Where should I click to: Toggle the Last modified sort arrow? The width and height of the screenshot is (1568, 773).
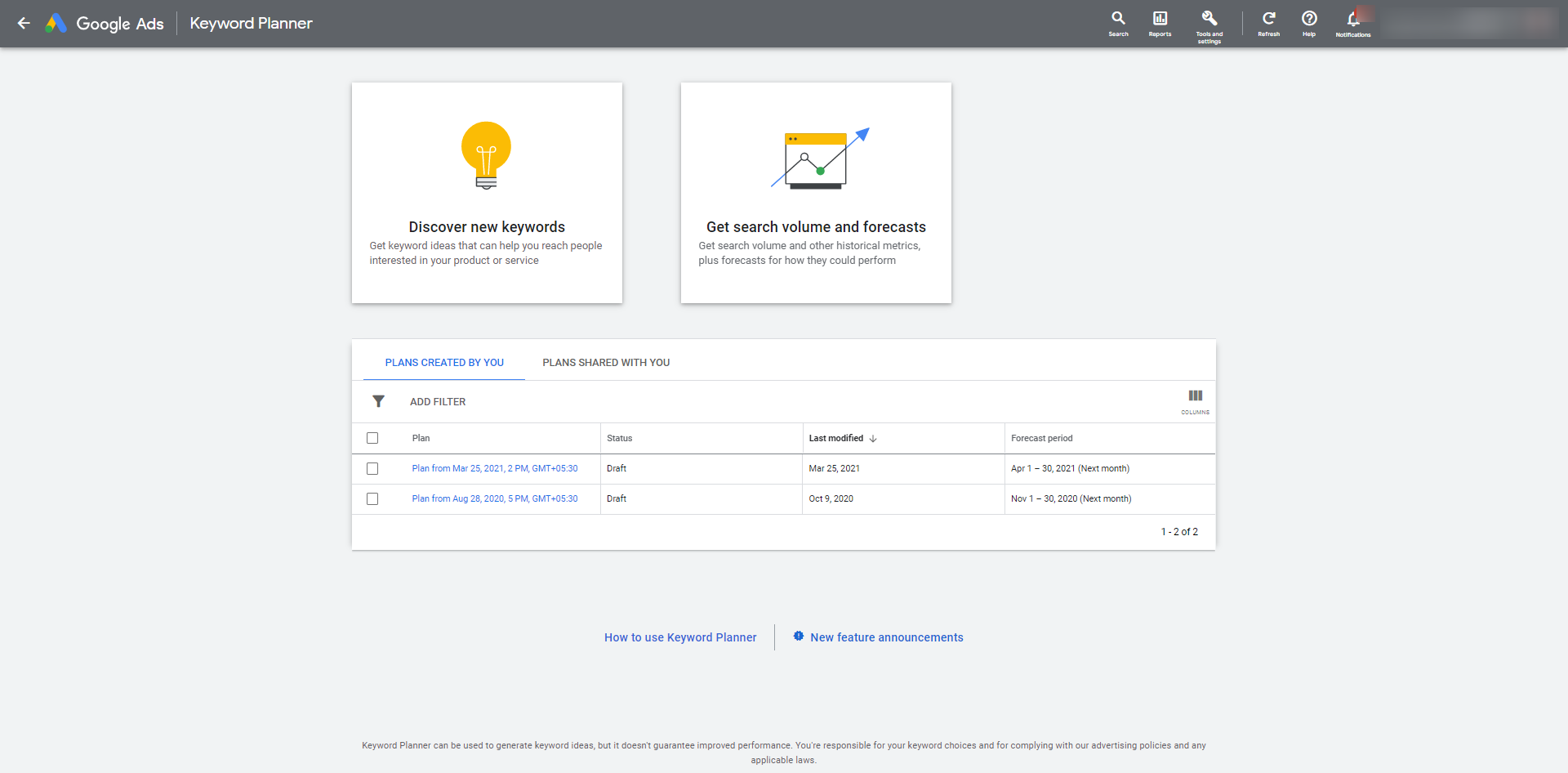[x=872, y=438]
